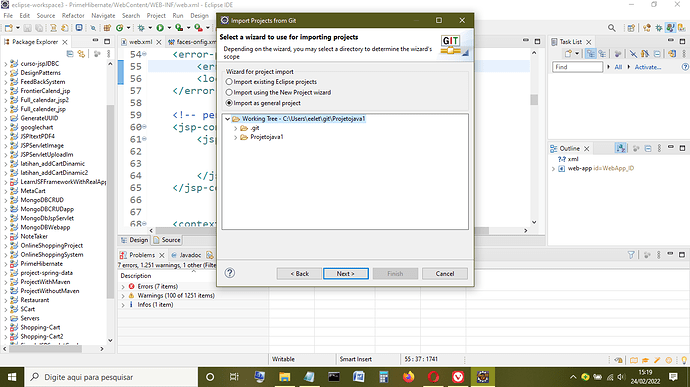The width and height of the screenshot is (690, 387).
Task: Click the Run green play toolbar icon
Action: click(x=160, y=28)
